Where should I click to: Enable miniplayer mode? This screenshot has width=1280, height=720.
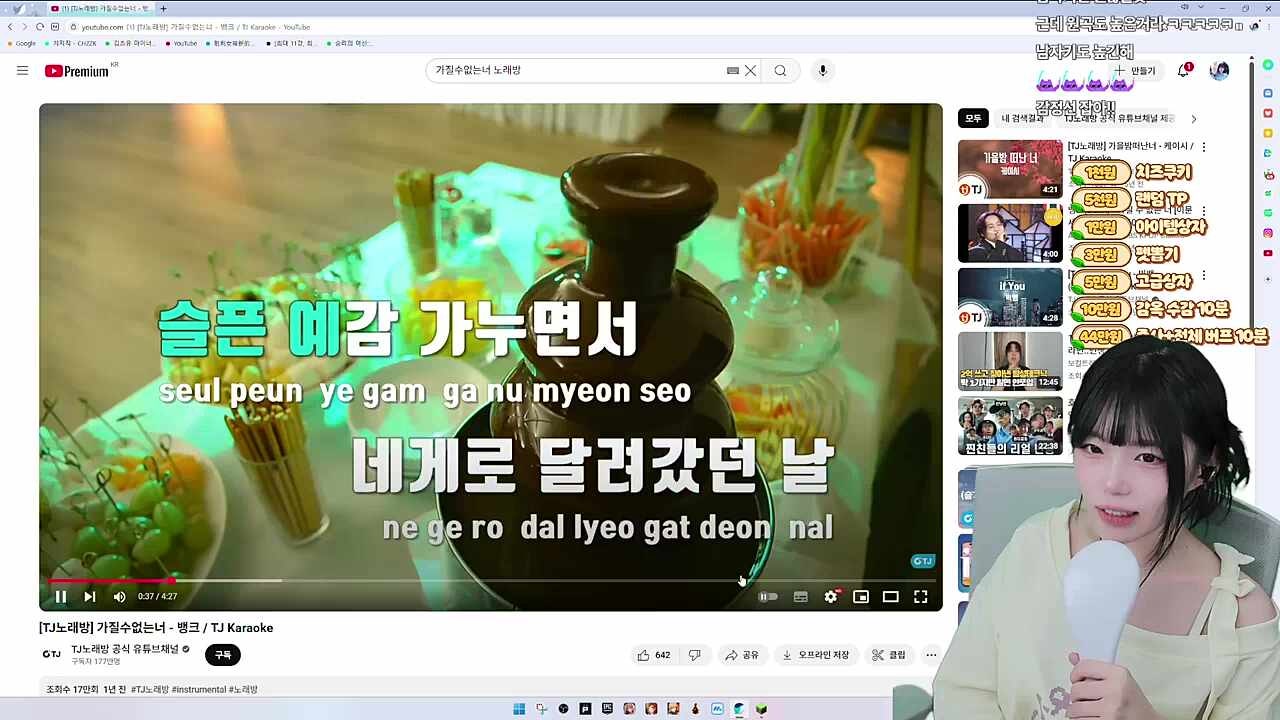[861, 596]
